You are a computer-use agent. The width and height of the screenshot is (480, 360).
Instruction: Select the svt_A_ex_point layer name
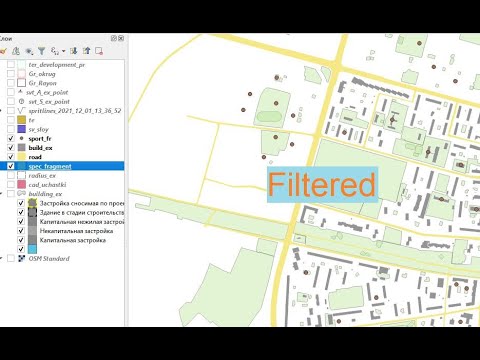[x=47, y=92]
